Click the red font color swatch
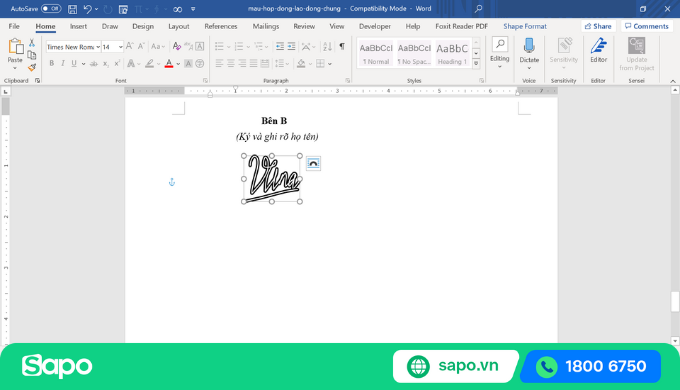The image size is (680, 390). coord(169,64)
